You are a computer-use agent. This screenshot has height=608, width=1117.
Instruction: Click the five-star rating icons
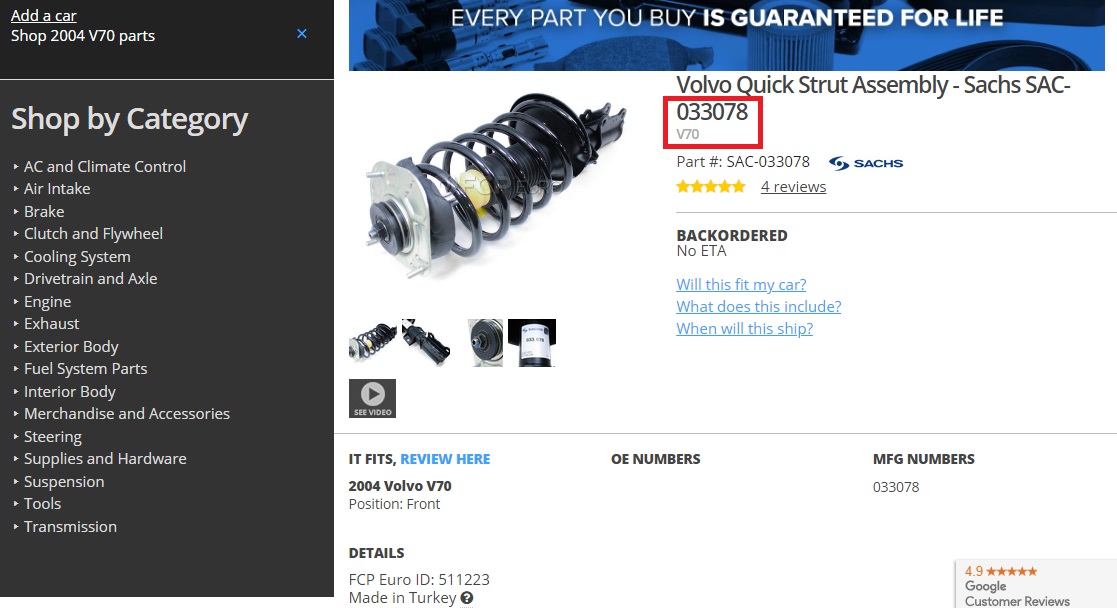711,187
